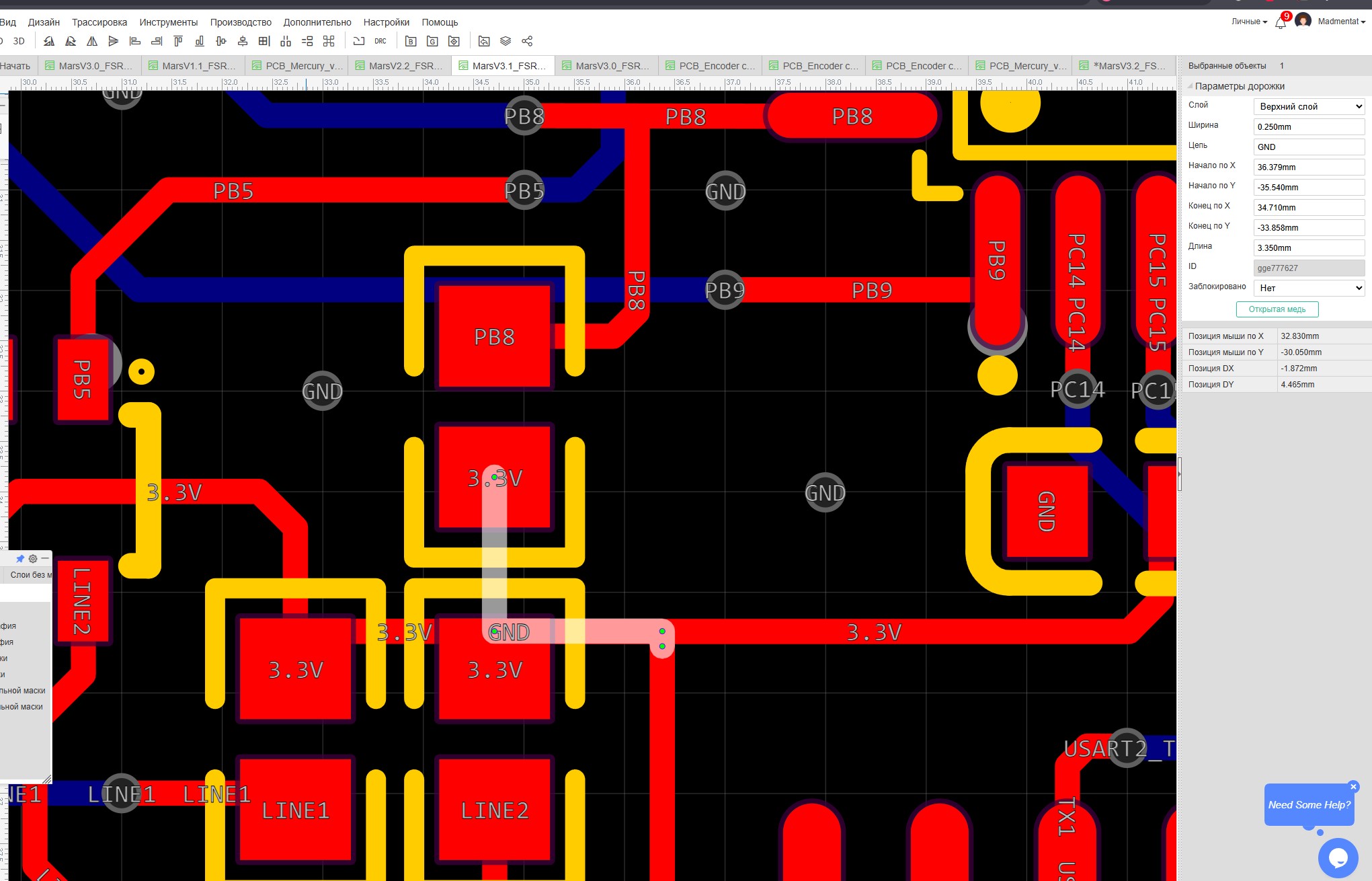Rotate selection left using toolbar icon
This screenshot has height=881, width=1372.
(x=49, y=41)
